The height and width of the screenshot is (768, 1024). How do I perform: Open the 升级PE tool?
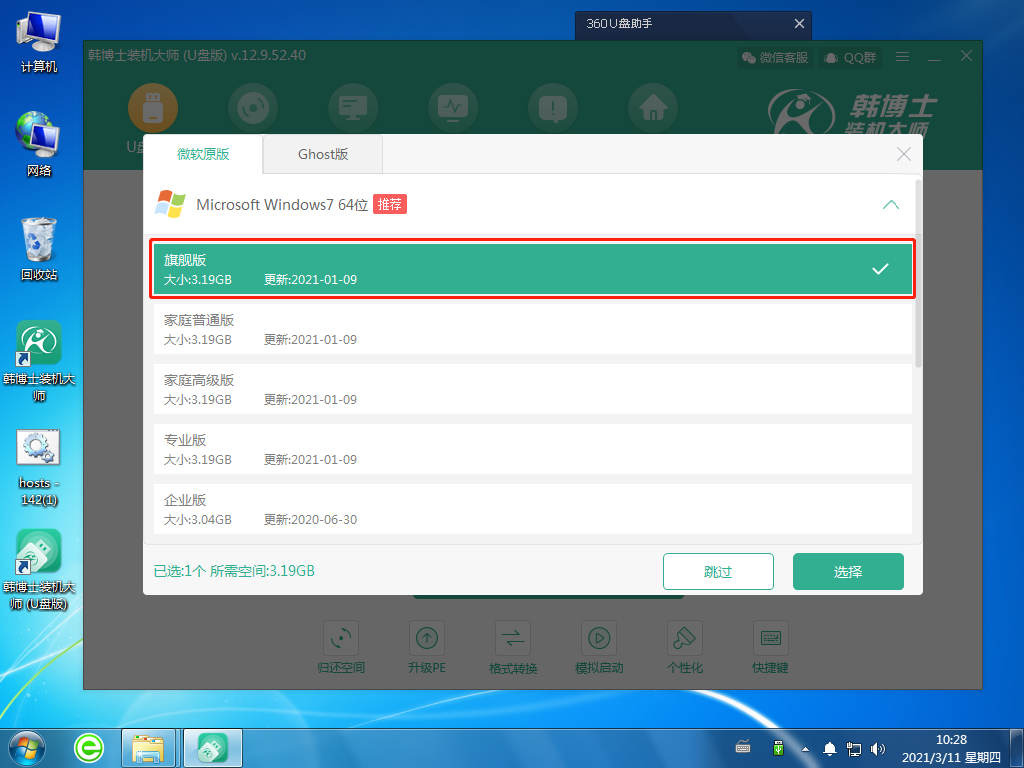pos(427,639)
